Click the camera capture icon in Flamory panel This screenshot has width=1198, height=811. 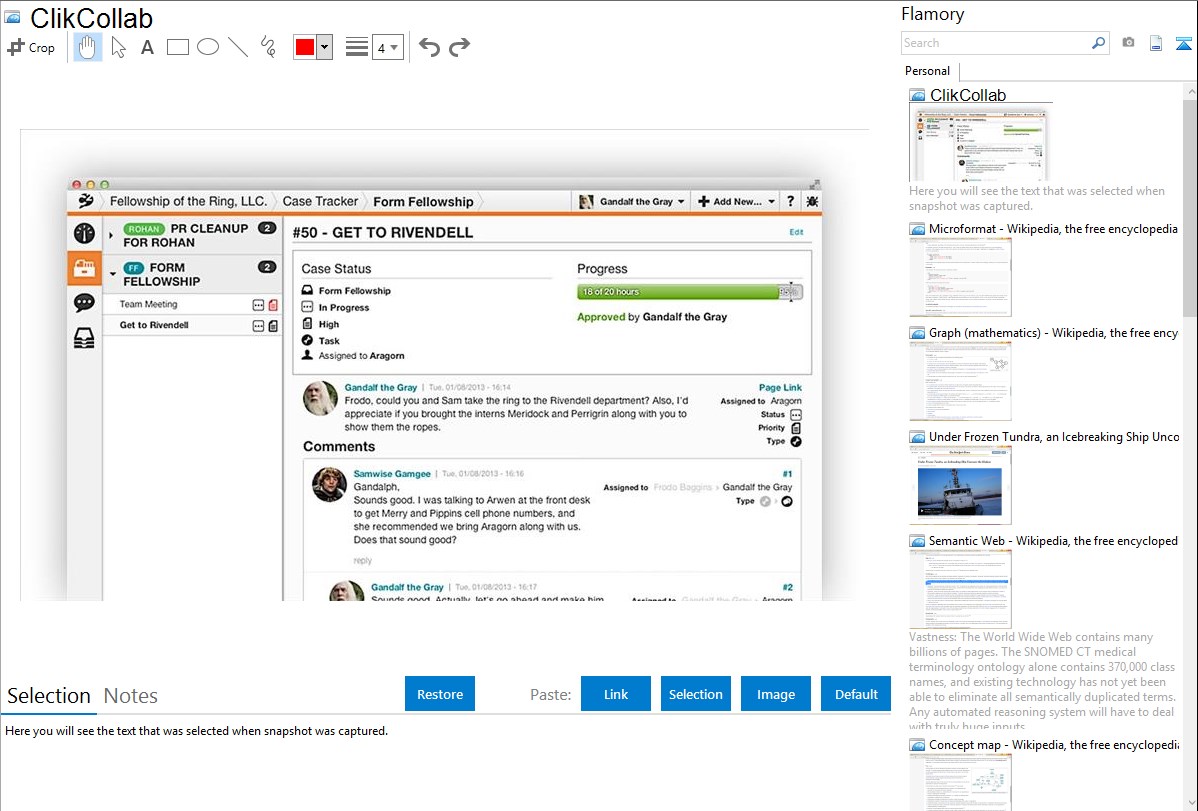(1128, 43)
